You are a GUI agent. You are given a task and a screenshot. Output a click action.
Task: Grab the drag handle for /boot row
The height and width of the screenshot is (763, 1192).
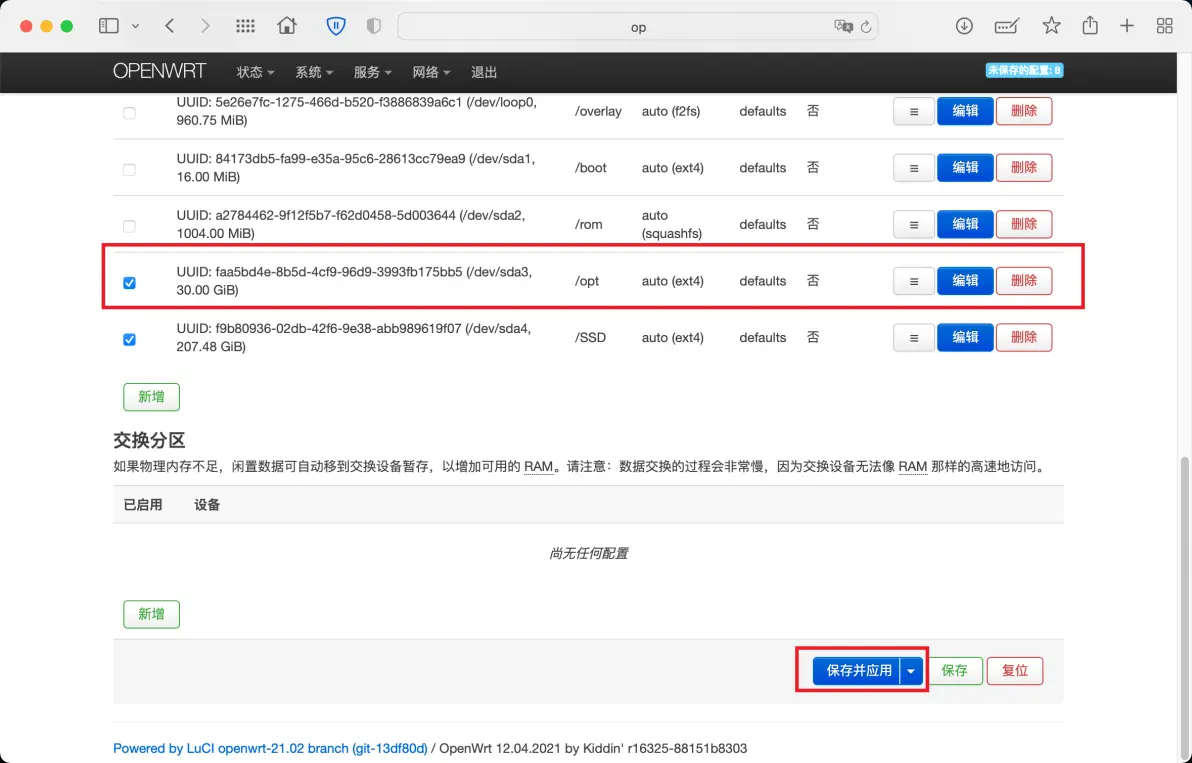[x=913, y=167]
